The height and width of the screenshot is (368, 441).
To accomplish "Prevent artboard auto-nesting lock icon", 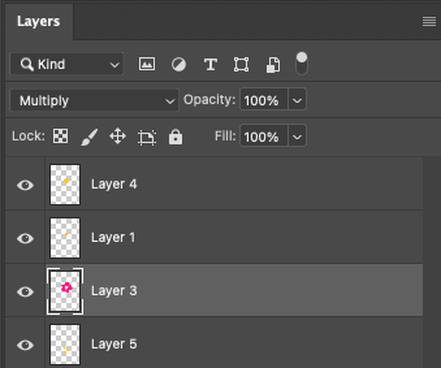I will coord(147,137).
